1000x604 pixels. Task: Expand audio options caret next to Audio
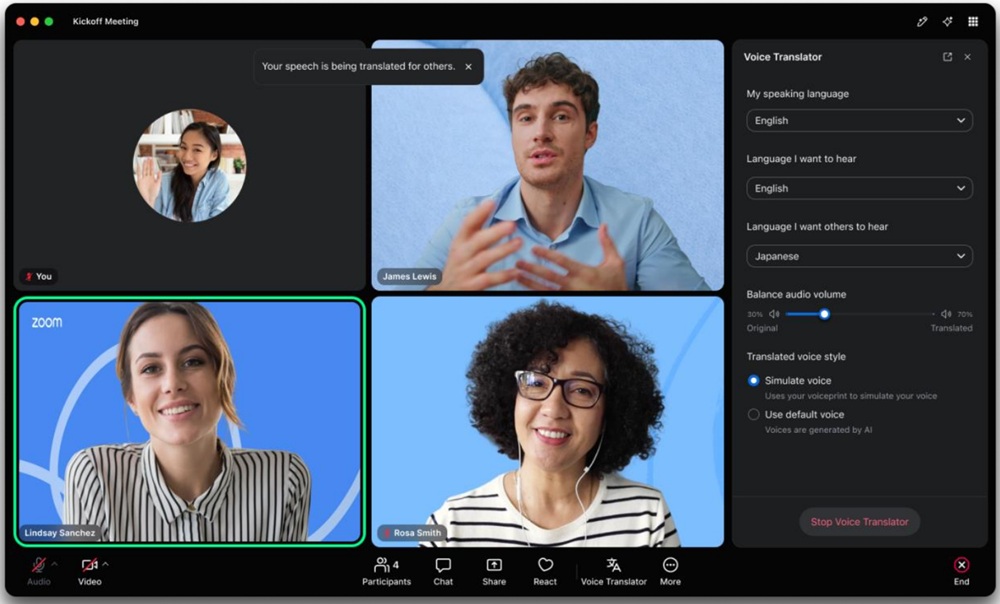coord(54,564)
